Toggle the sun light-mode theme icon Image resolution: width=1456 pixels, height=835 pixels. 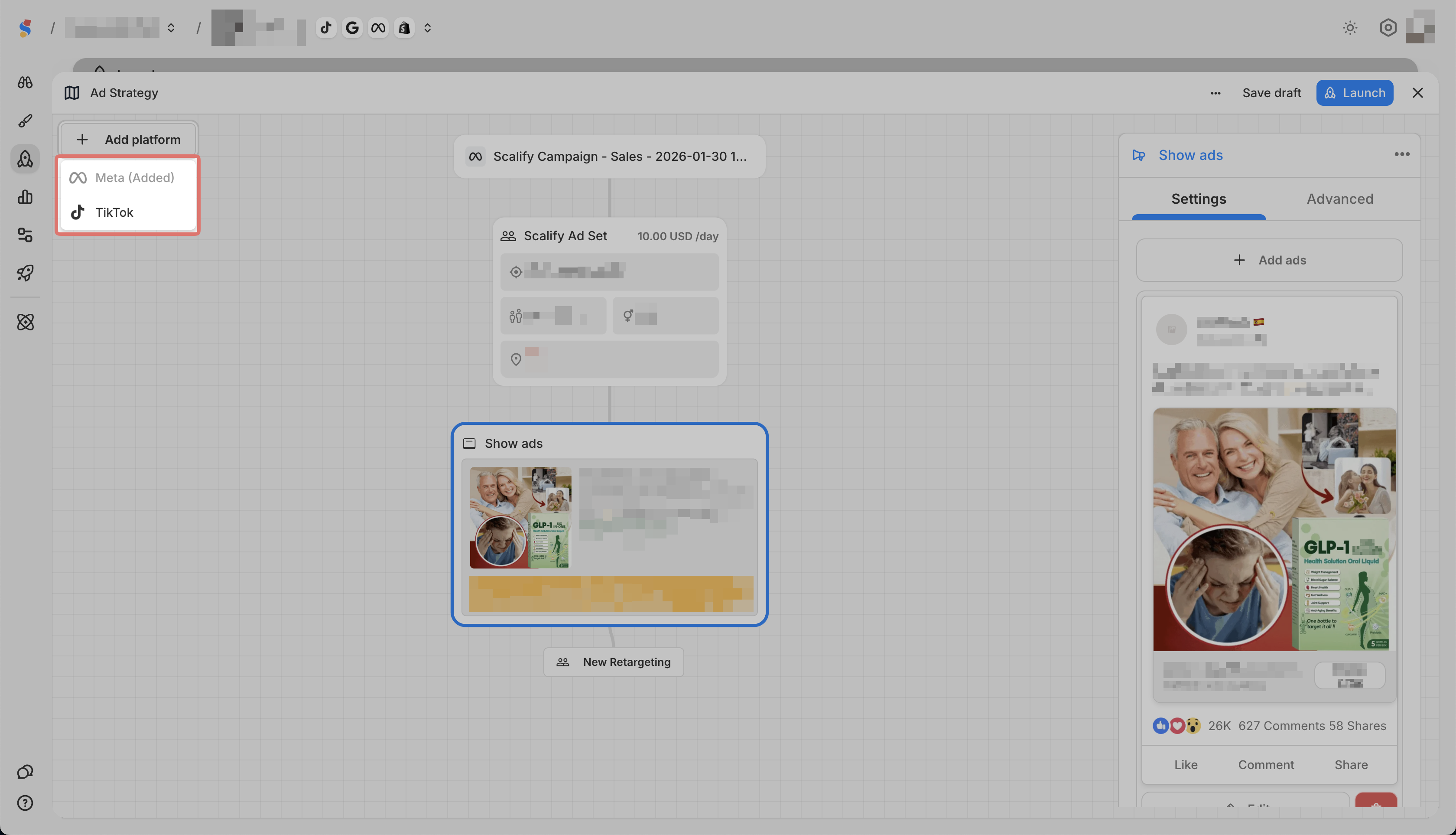tap(1350, 27)
